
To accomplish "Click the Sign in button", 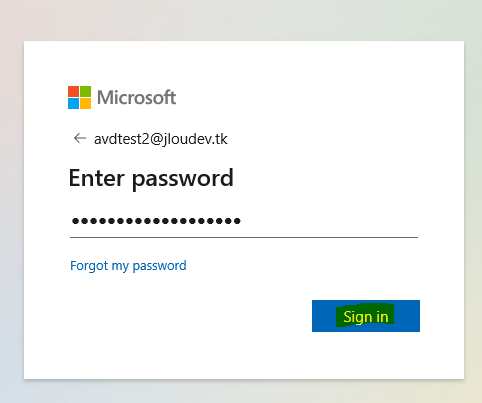I will coord(366,316).
